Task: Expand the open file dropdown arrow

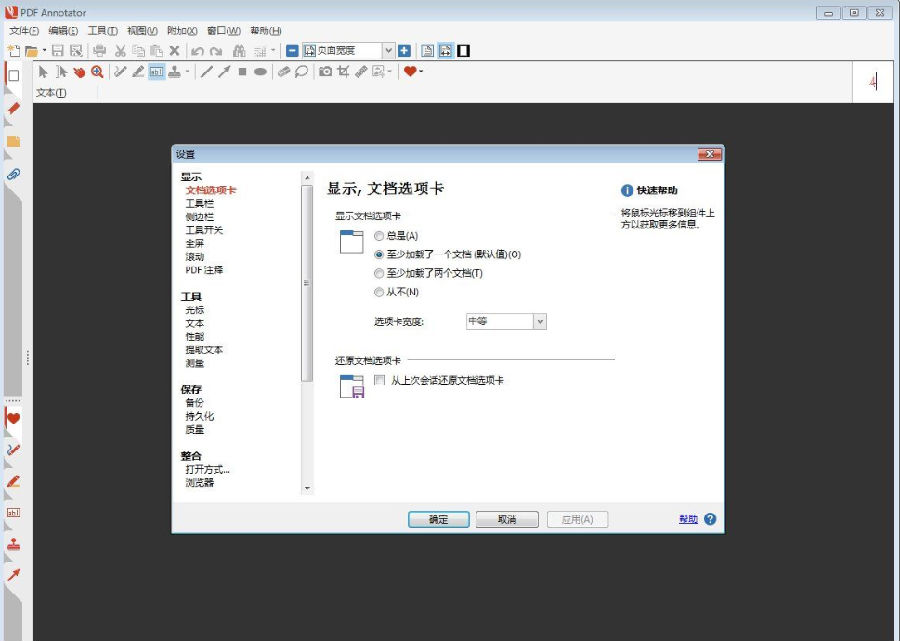Action: (43, 50)
